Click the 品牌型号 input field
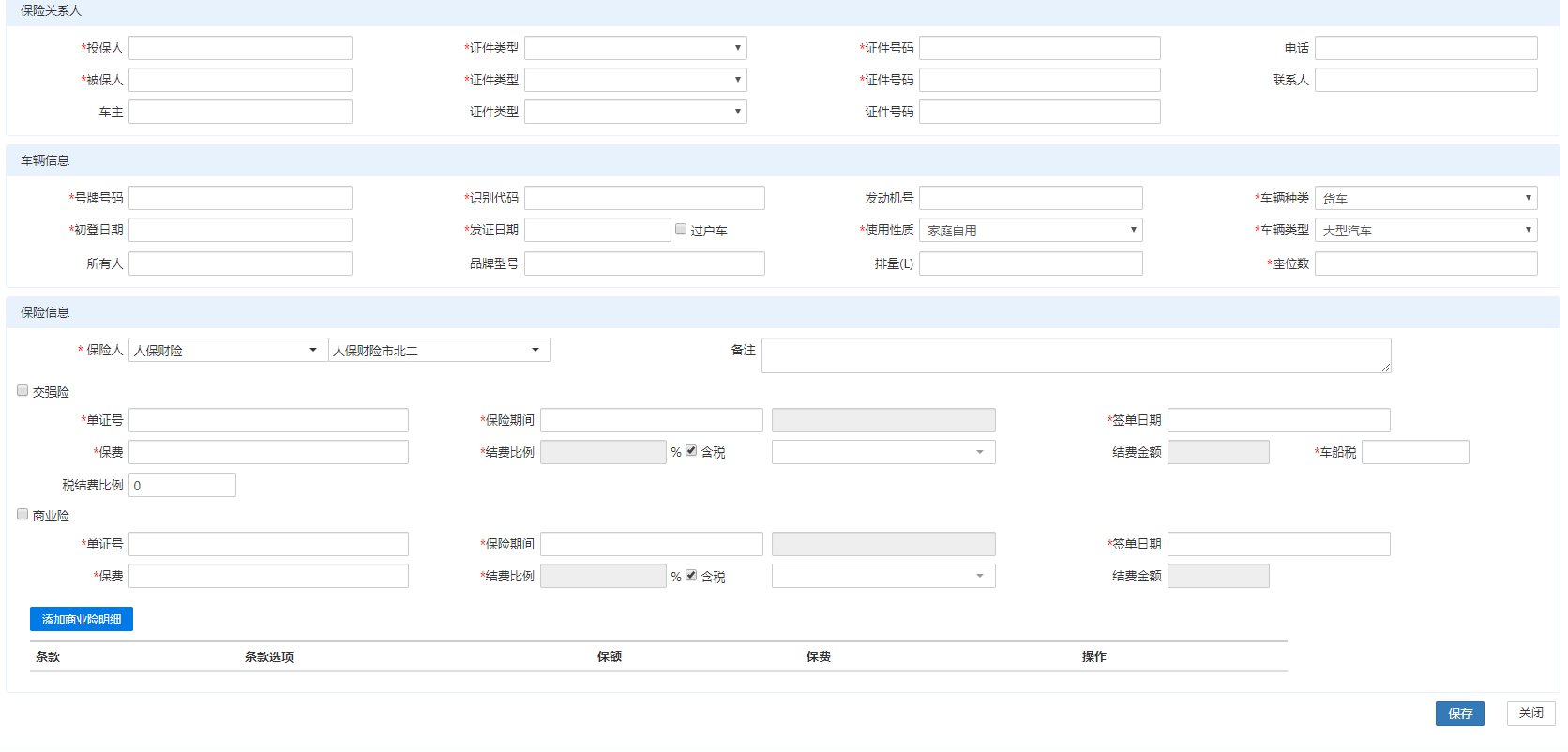 [x=644, y=263]
